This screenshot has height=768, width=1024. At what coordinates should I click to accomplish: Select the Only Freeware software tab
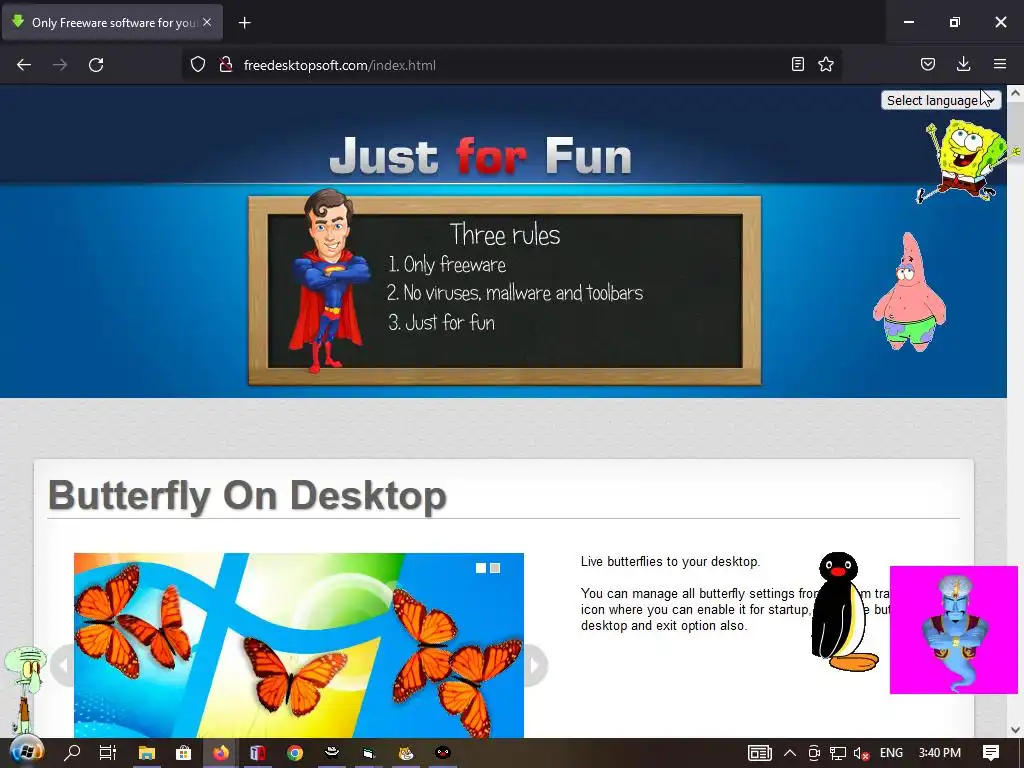(x=112, y=23)
